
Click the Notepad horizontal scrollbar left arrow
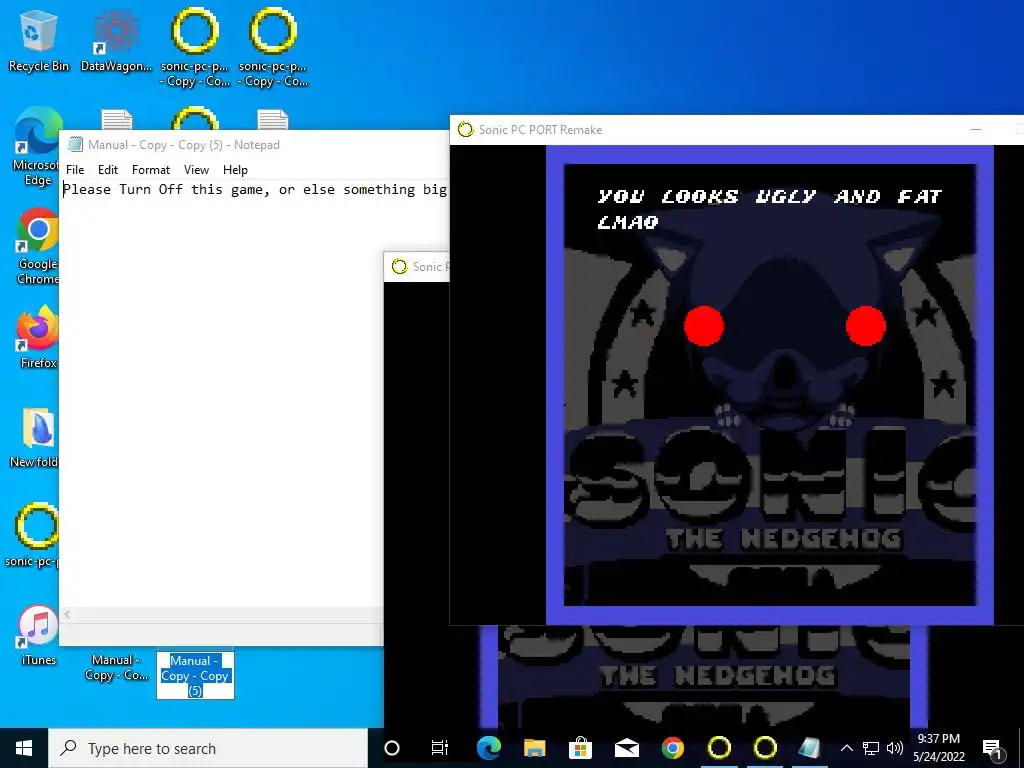pos(67,615)
